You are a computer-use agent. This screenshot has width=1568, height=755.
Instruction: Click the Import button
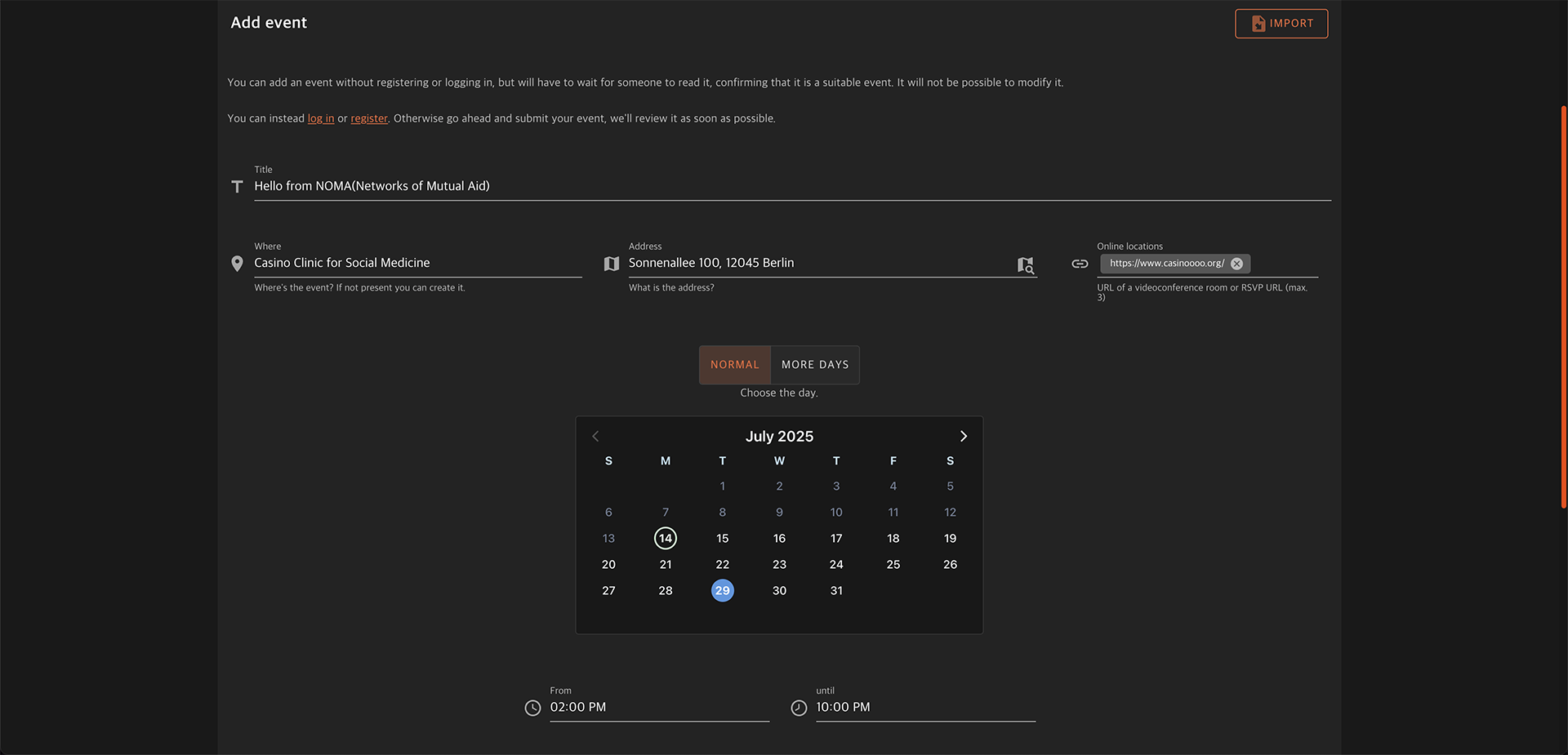point(1281,24)
